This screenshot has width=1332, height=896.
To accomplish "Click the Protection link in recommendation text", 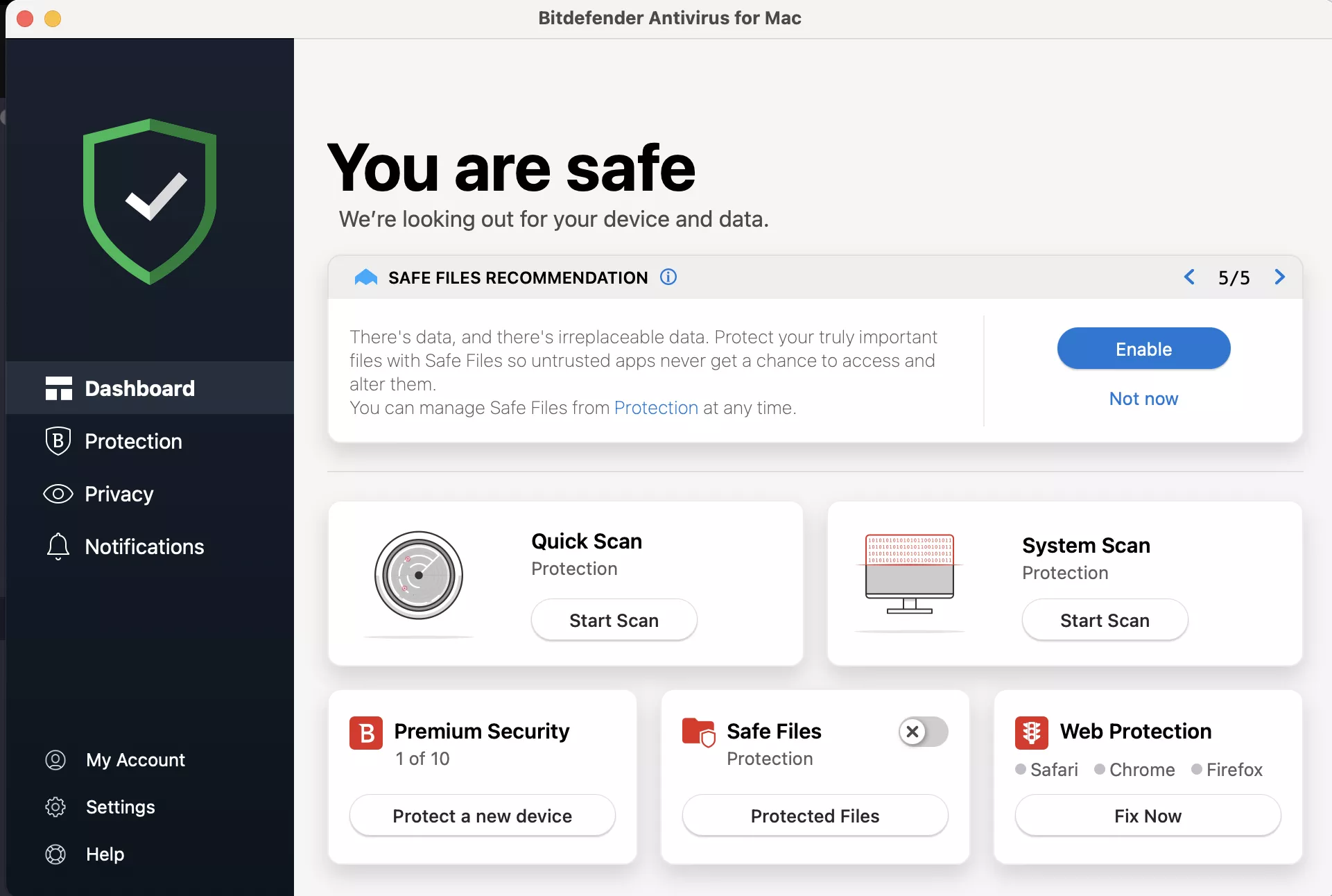I will point(656,408).
